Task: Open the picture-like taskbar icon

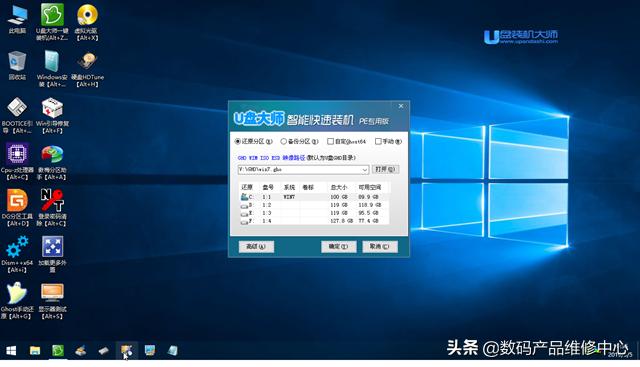Action: (x=150, y=351)
